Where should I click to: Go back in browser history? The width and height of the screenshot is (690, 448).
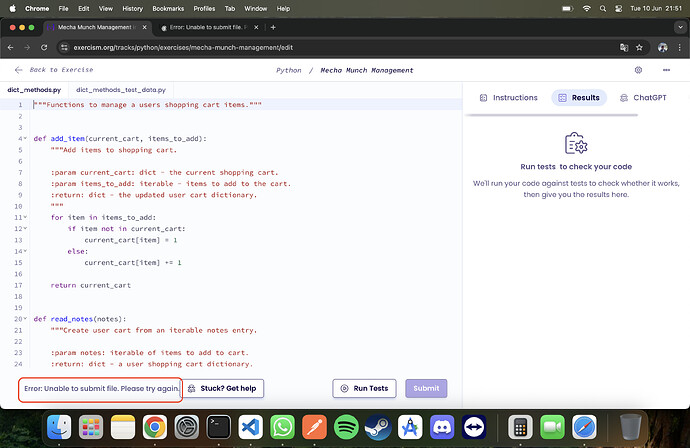11,48
